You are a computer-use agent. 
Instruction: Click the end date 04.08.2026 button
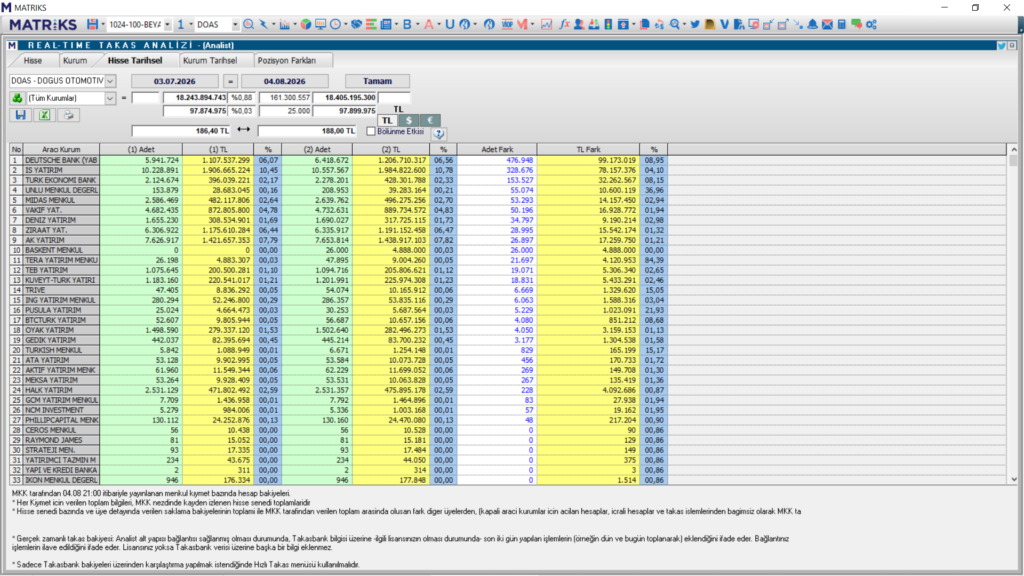pos(284,81)
